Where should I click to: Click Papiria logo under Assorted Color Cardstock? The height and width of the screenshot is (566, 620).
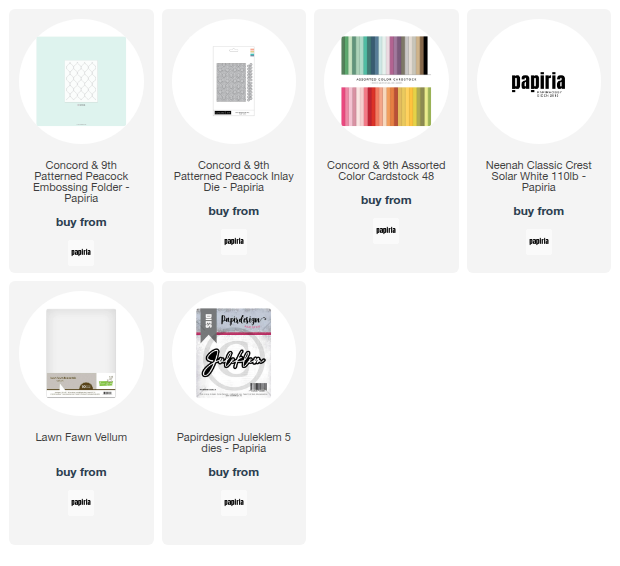point(386,230)
